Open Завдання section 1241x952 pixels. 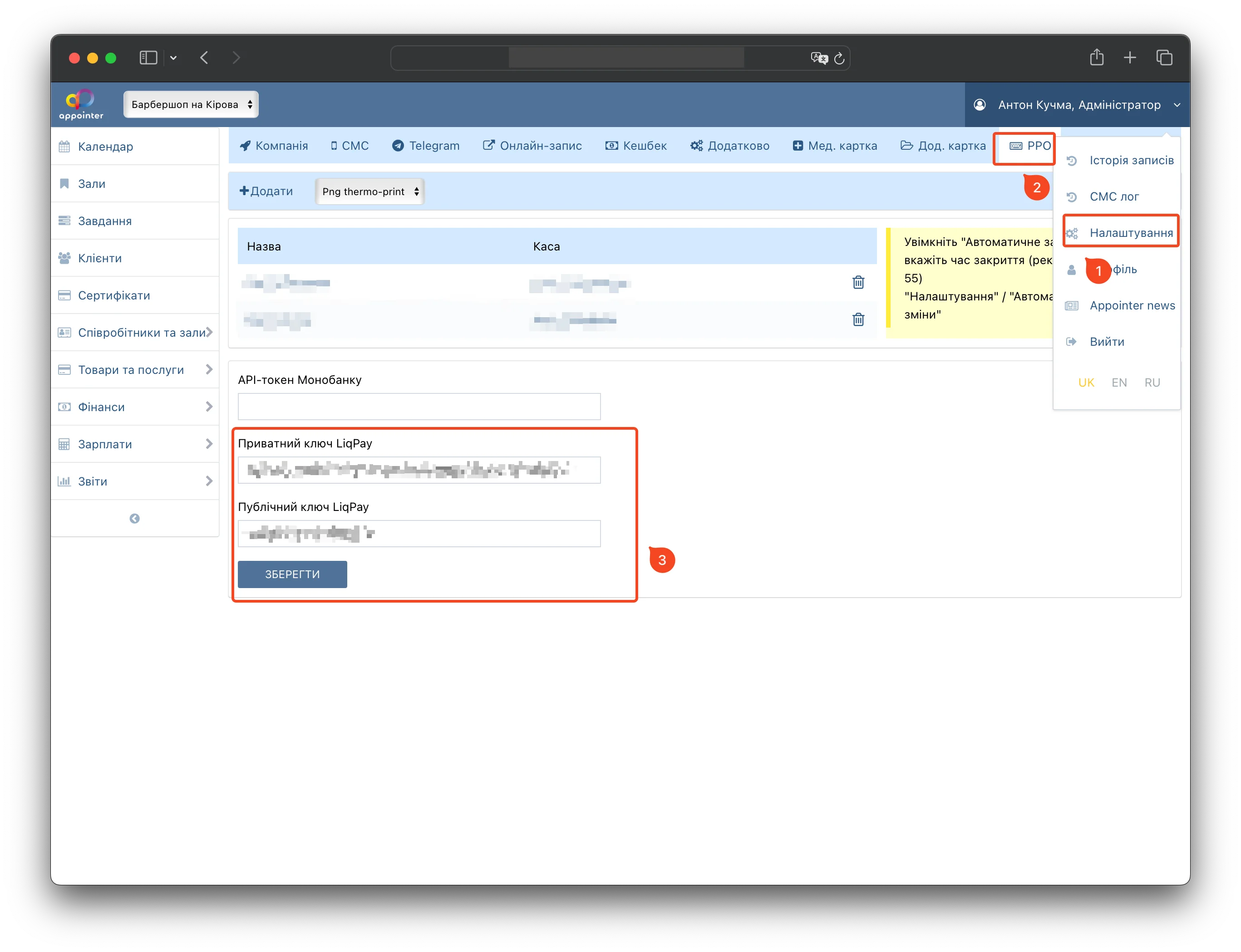(135, 221)
